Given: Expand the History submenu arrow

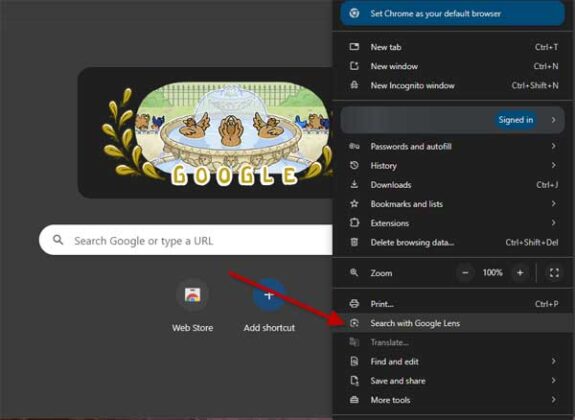Looking at the screenshot, I should point(554,165).
